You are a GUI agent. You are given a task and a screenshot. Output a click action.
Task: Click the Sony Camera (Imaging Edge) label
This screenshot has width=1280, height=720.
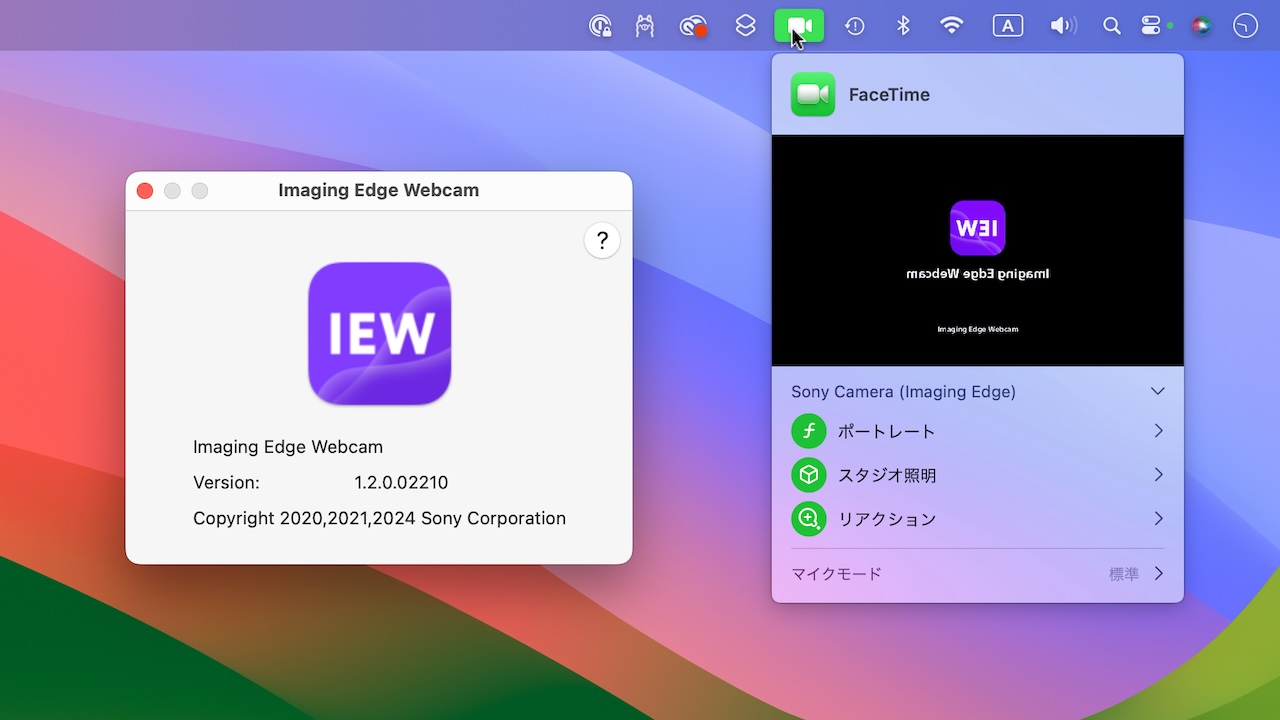904,392
